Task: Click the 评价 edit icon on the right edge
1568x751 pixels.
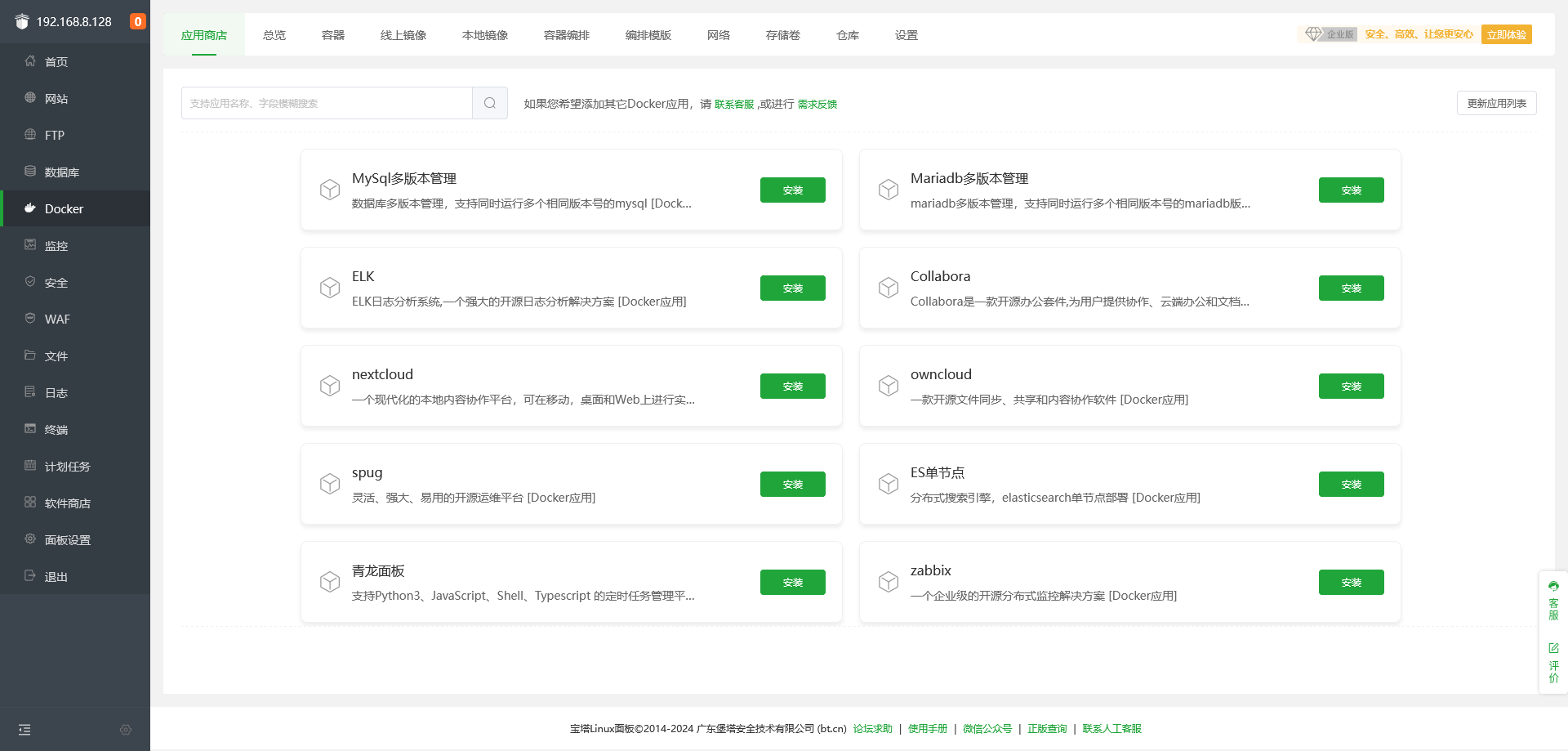Action: 1553,648
